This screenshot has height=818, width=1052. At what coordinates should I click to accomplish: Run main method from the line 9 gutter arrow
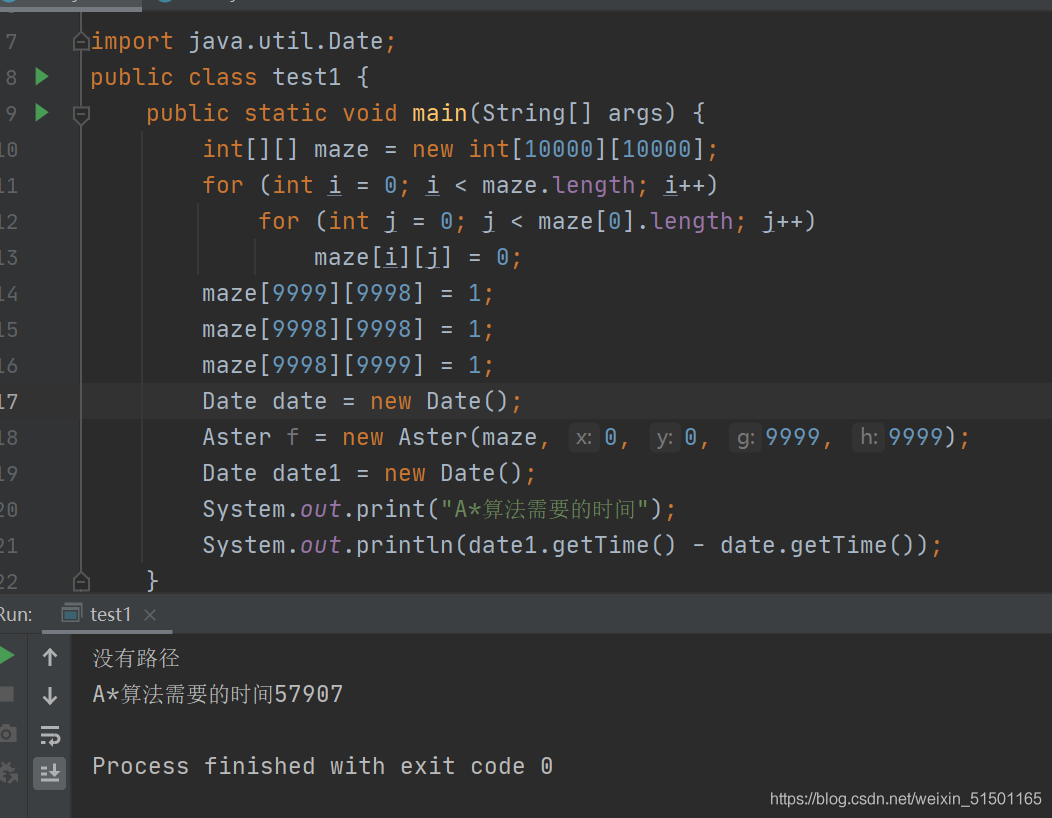pyautogui.click(x=42, y=112)
